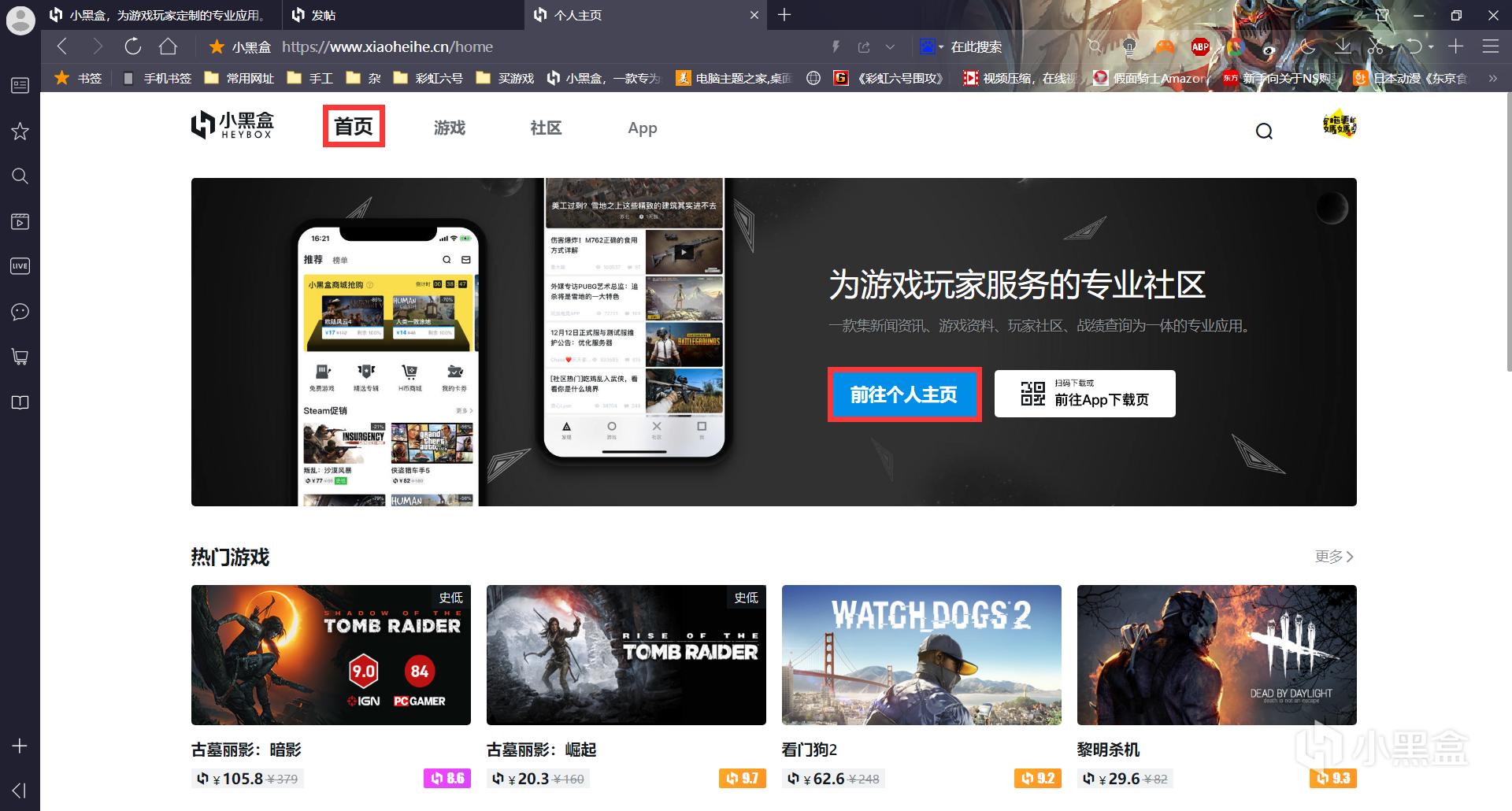Click the sidebar search icon
The image size is (1512, 811).
click(20, 176)
